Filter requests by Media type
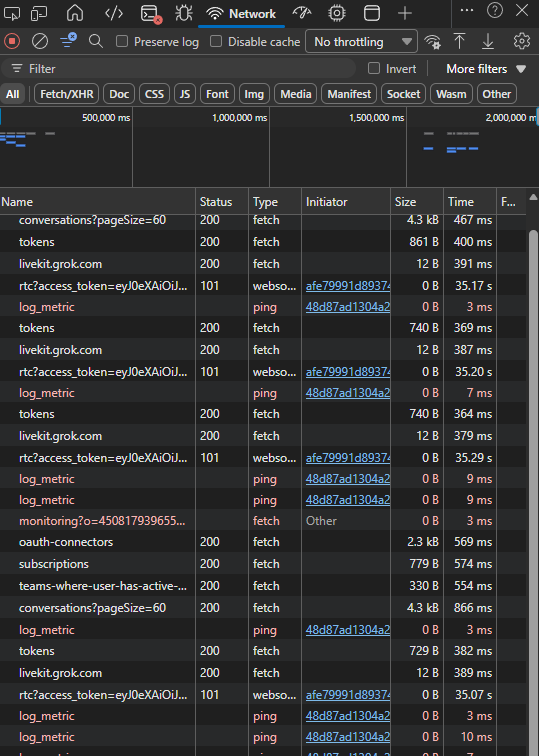This screenshot has width=539, height=756. coord(296,94)
